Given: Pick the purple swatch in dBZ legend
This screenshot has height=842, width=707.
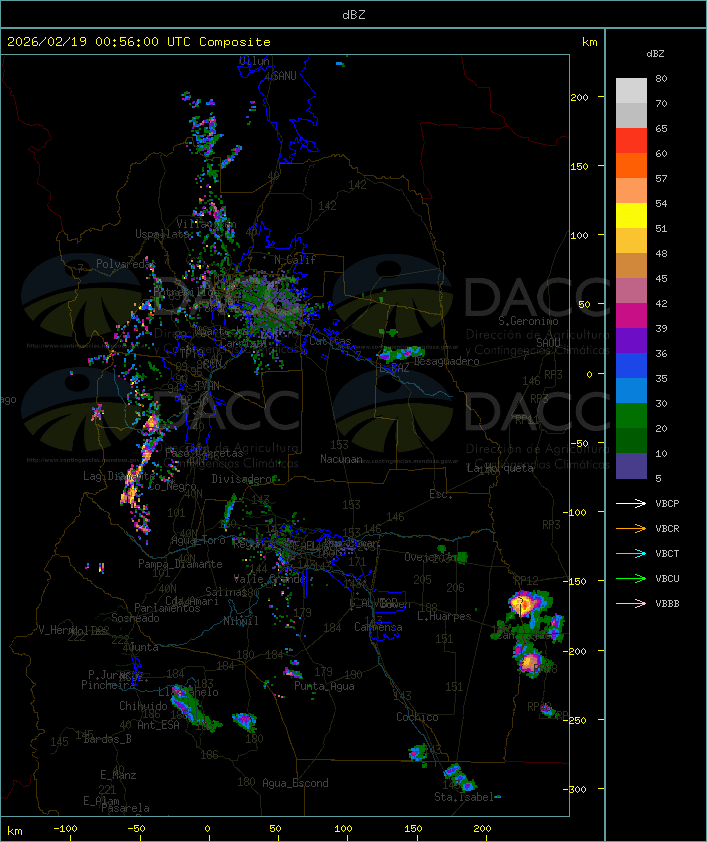Looking at the screenshot, I should click(631, 340).
